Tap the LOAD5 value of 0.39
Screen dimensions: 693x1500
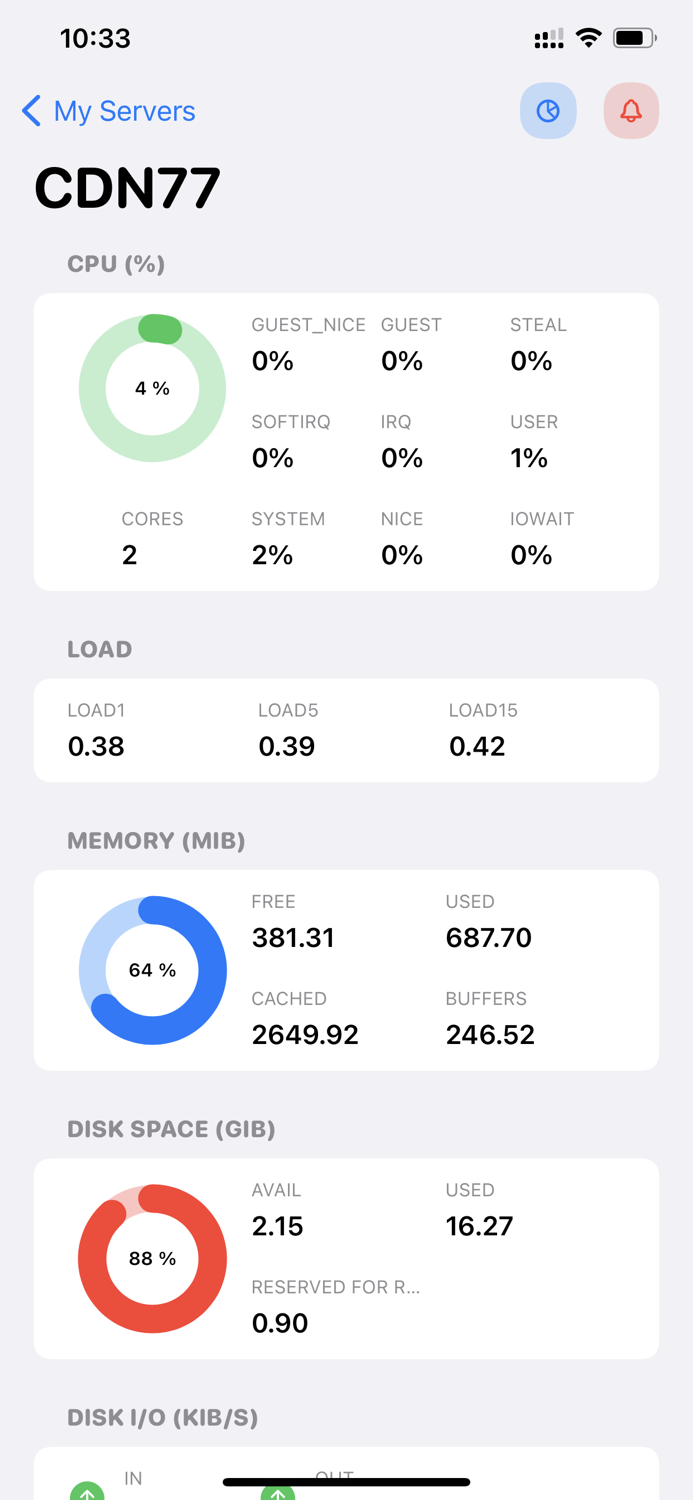pyautogui.click(x=288, y=745)
